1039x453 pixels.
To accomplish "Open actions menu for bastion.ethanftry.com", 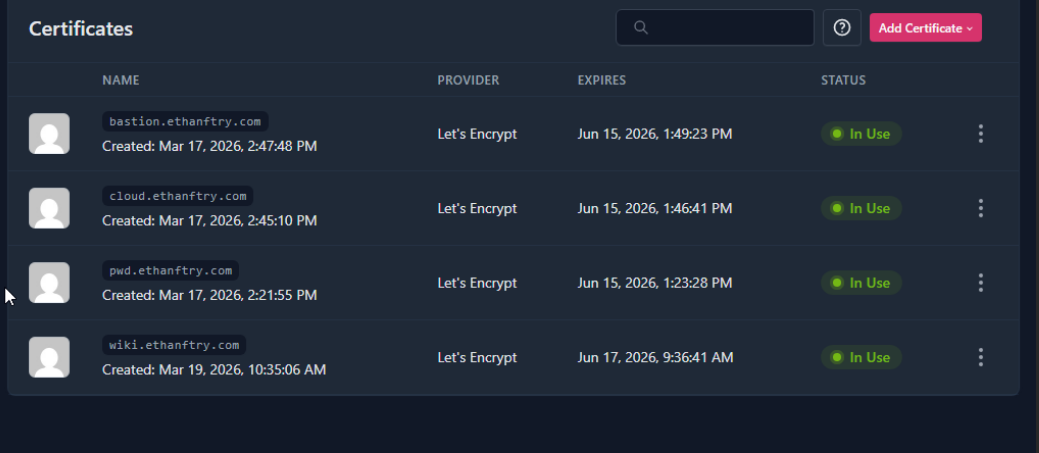I will click(x=980, y=134).
